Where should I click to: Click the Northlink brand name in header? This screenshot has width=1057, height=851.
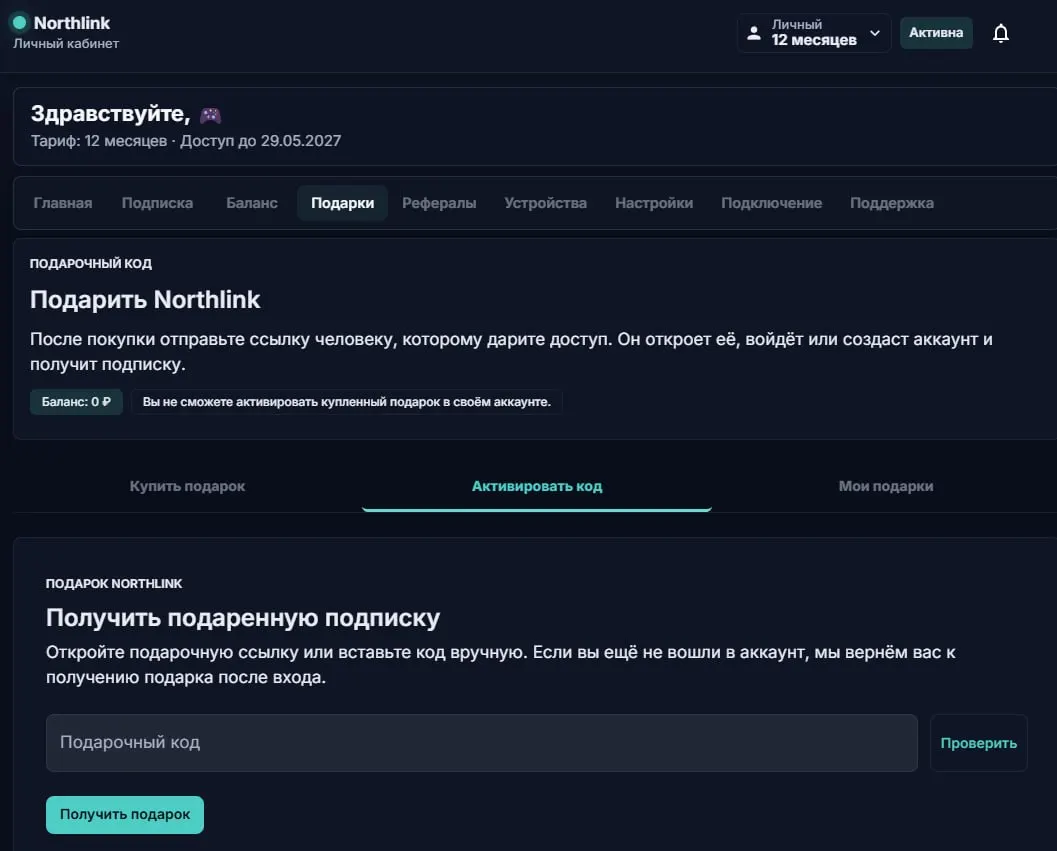(x=71, y=23)
